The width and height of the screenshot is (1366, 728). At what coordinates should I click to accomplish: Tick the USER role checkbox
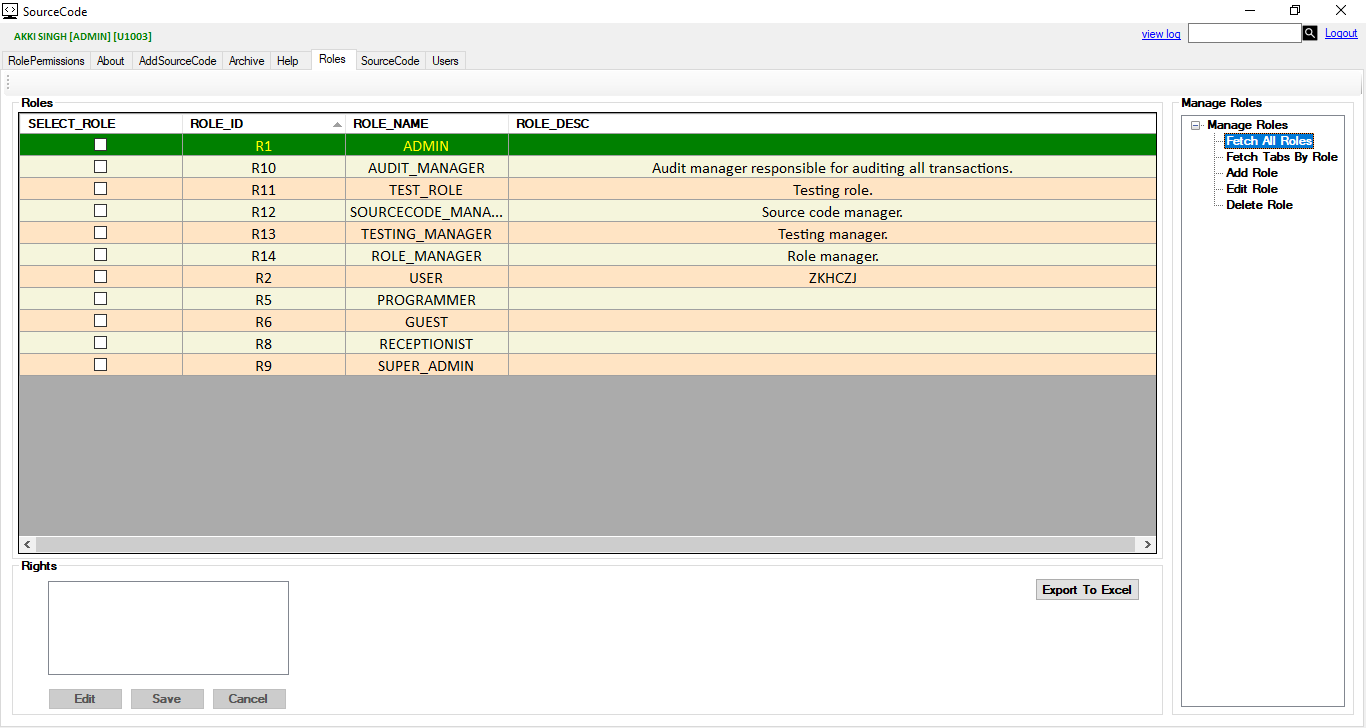click(100, 277)
